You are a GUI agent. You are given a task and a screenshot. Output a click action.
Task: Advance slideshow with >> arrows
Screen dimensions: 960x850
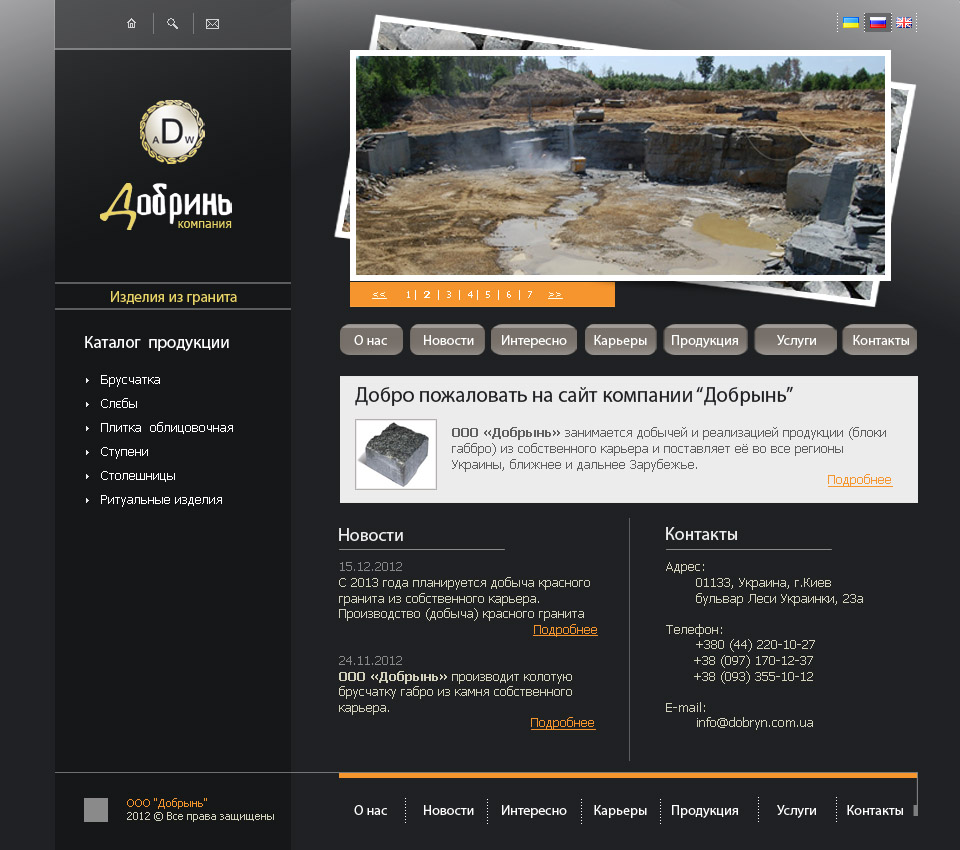(x=555, y=295)
